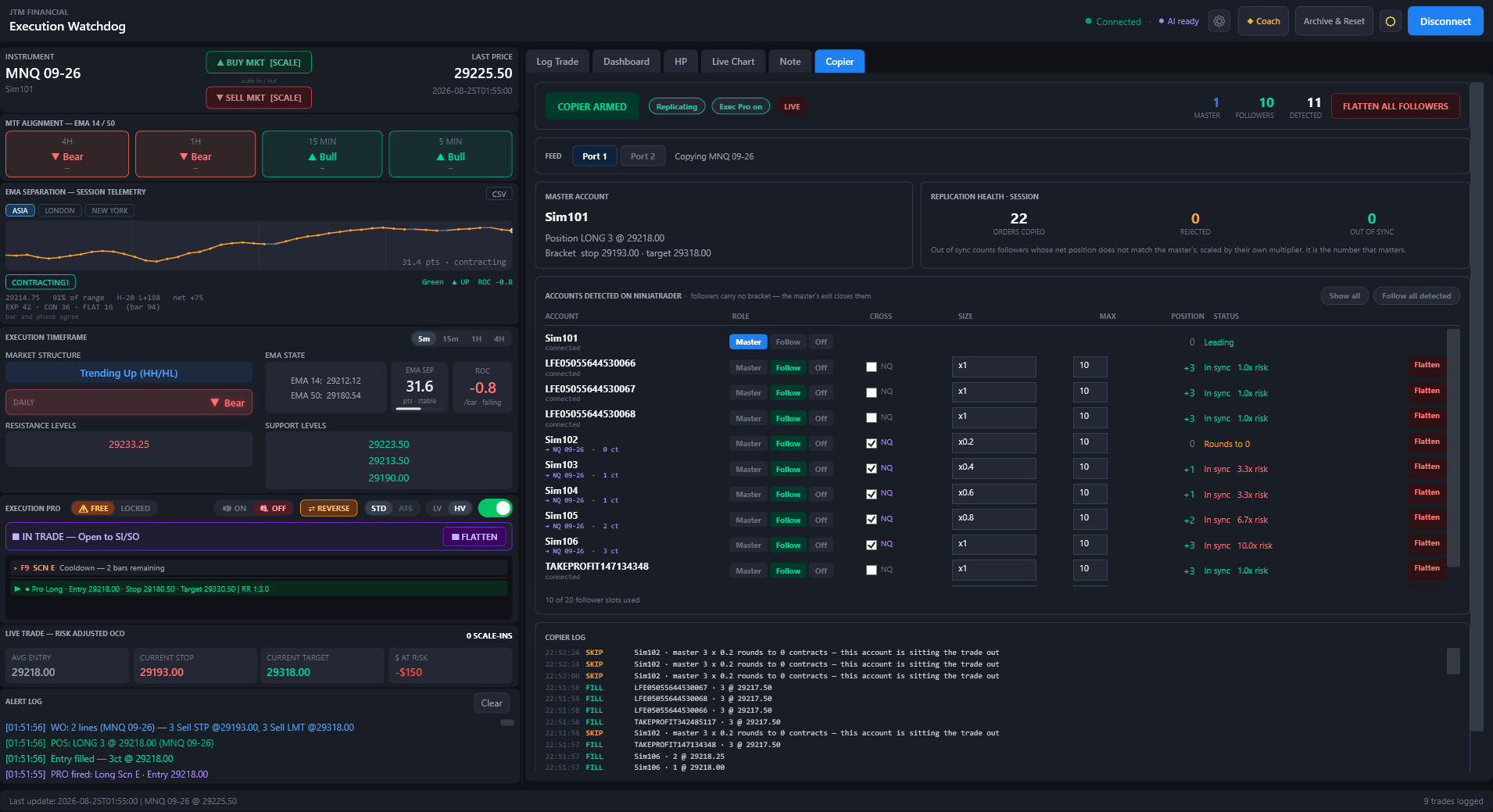Select the FREE warning mode pill
Screen dimensions: 1493x812
93,508
